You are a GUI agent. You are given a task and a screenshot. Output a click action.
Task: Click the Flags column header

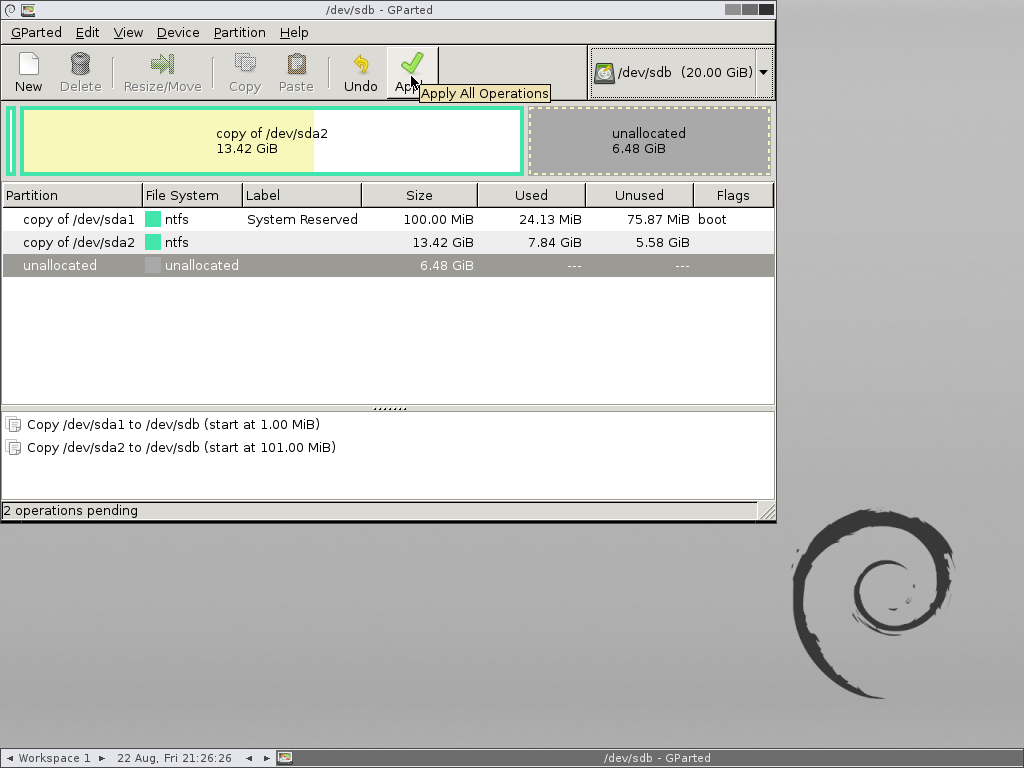[x=733, y=195]
